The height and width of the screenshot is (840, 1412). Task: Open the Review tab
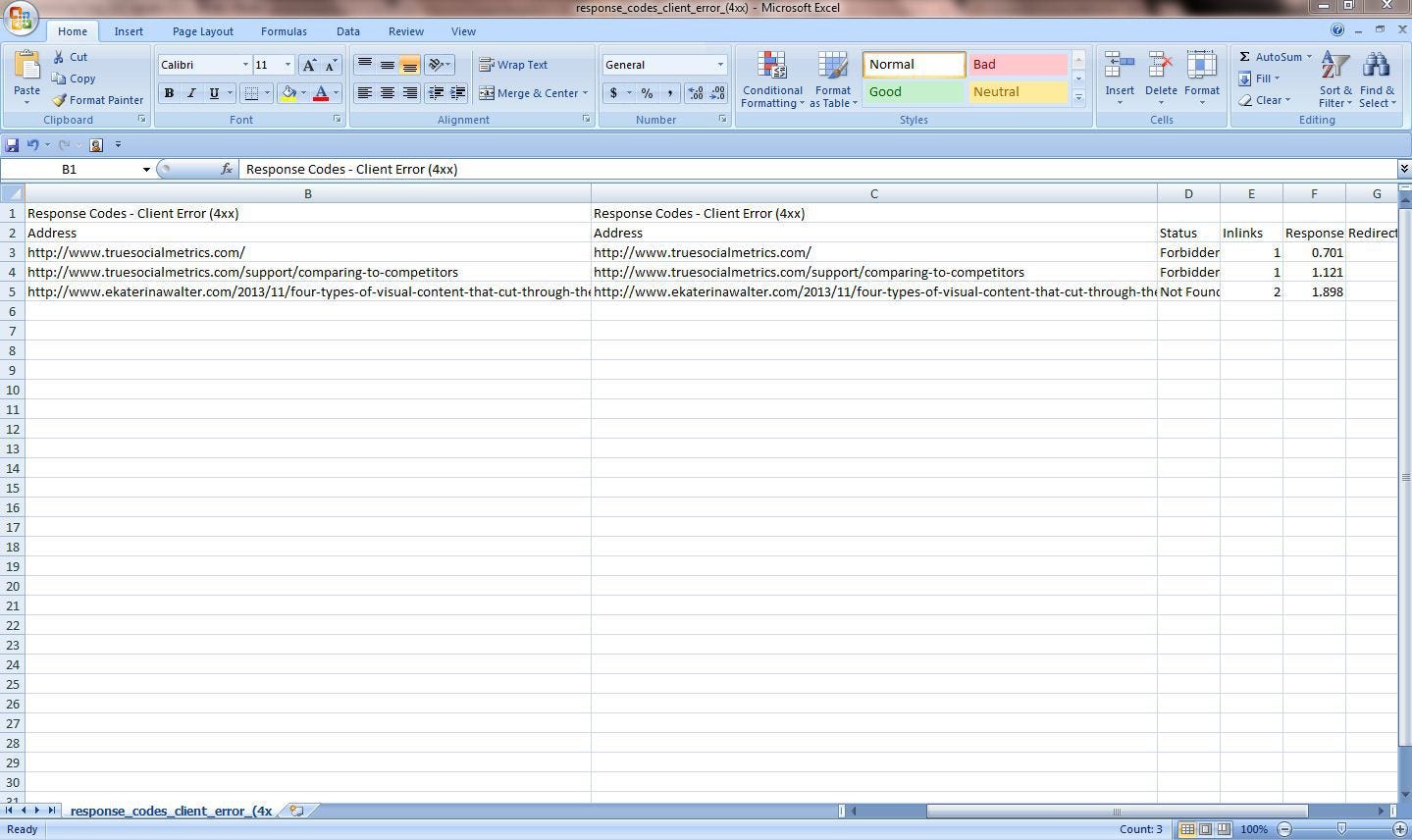pos(406,31)
